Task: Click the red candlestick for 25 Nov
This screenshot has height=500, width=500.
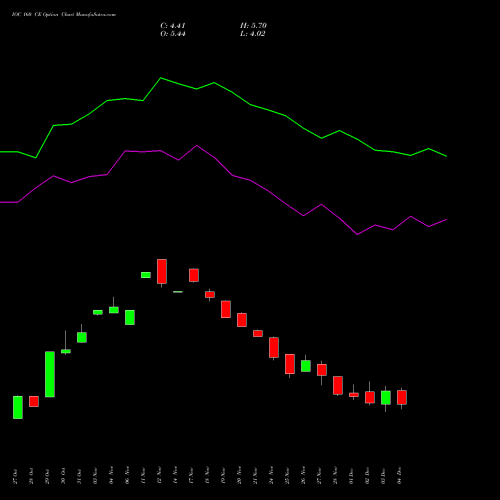Action: click(290, 364)
